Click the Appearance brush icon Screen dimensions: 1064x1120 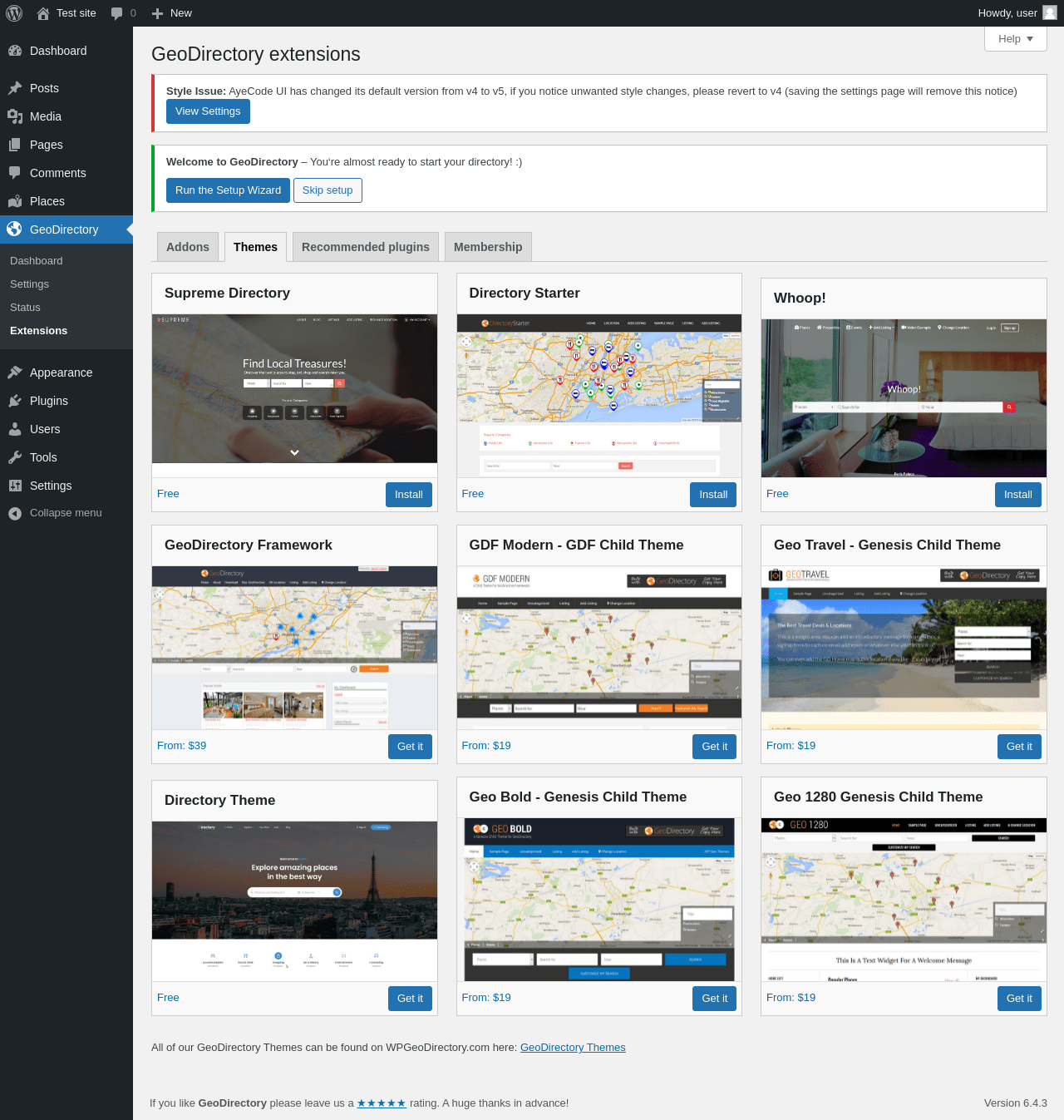[x=15, y=373]
